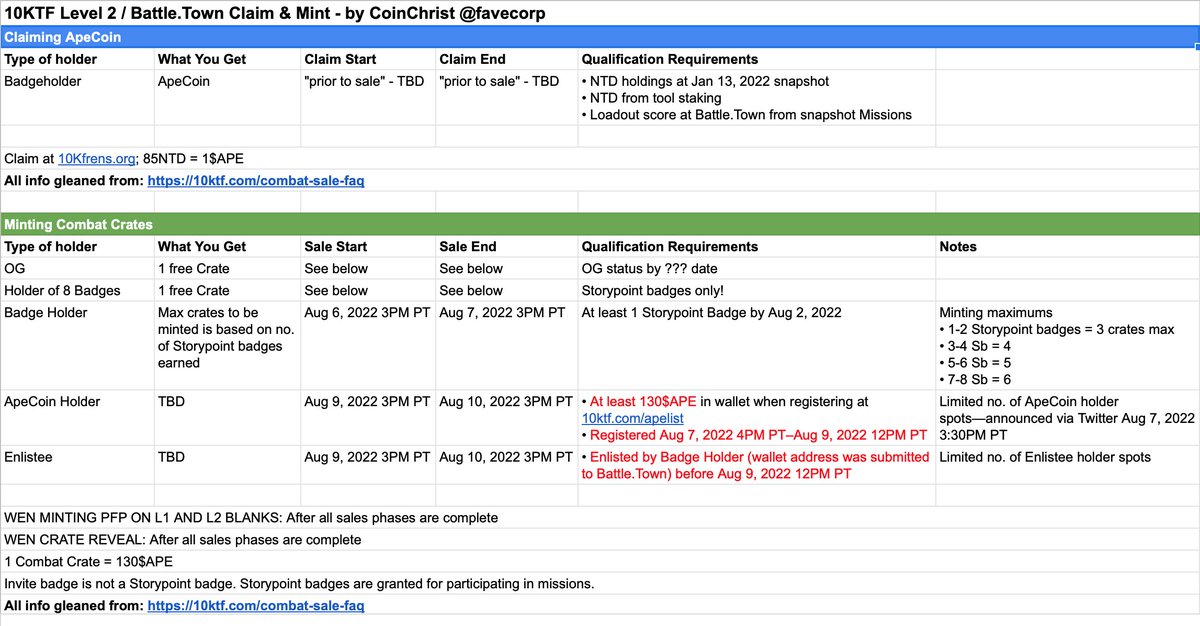The image size is (1200, 626).
Task: Open the 10Kfrens.org link
Action: 97,158
